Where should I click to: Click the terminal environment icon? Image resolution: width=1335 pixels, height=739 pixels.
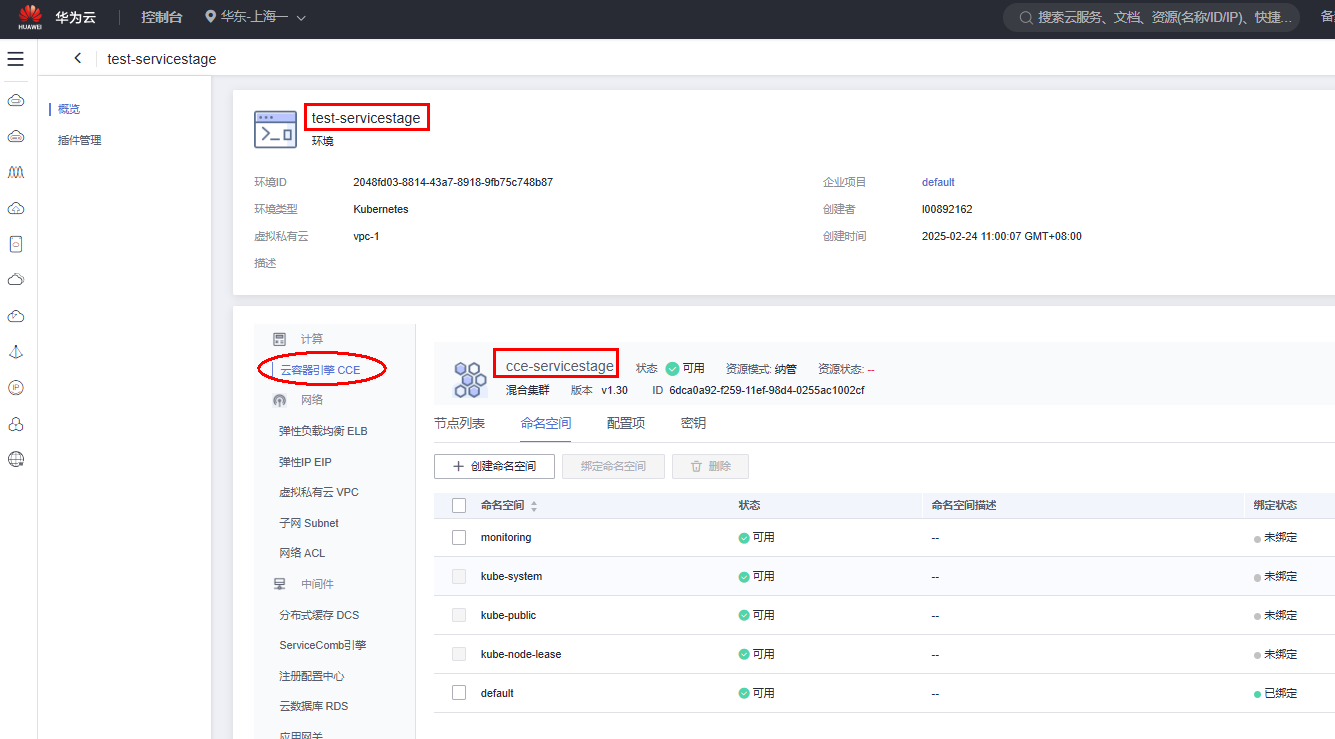(x=276, y=130)
